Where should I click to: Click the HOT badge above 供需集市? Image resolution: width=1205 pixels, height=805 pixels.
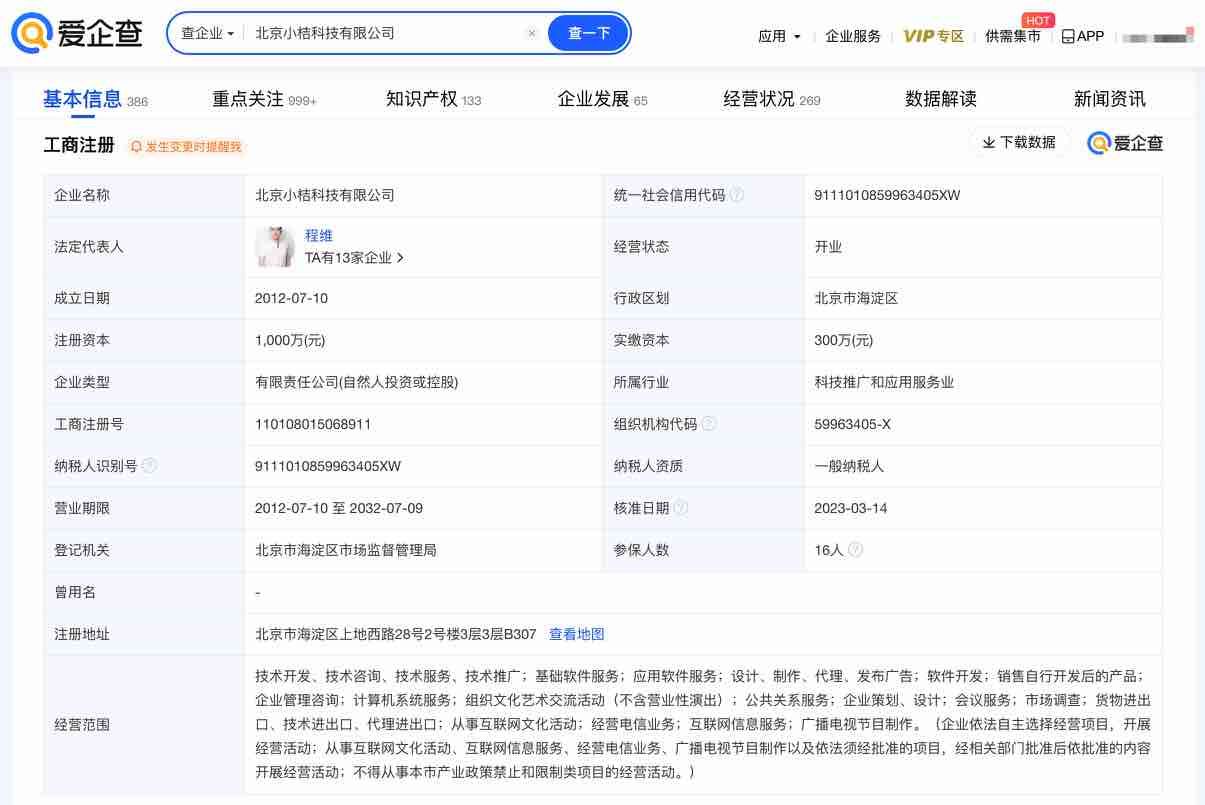pos(1038,20)
